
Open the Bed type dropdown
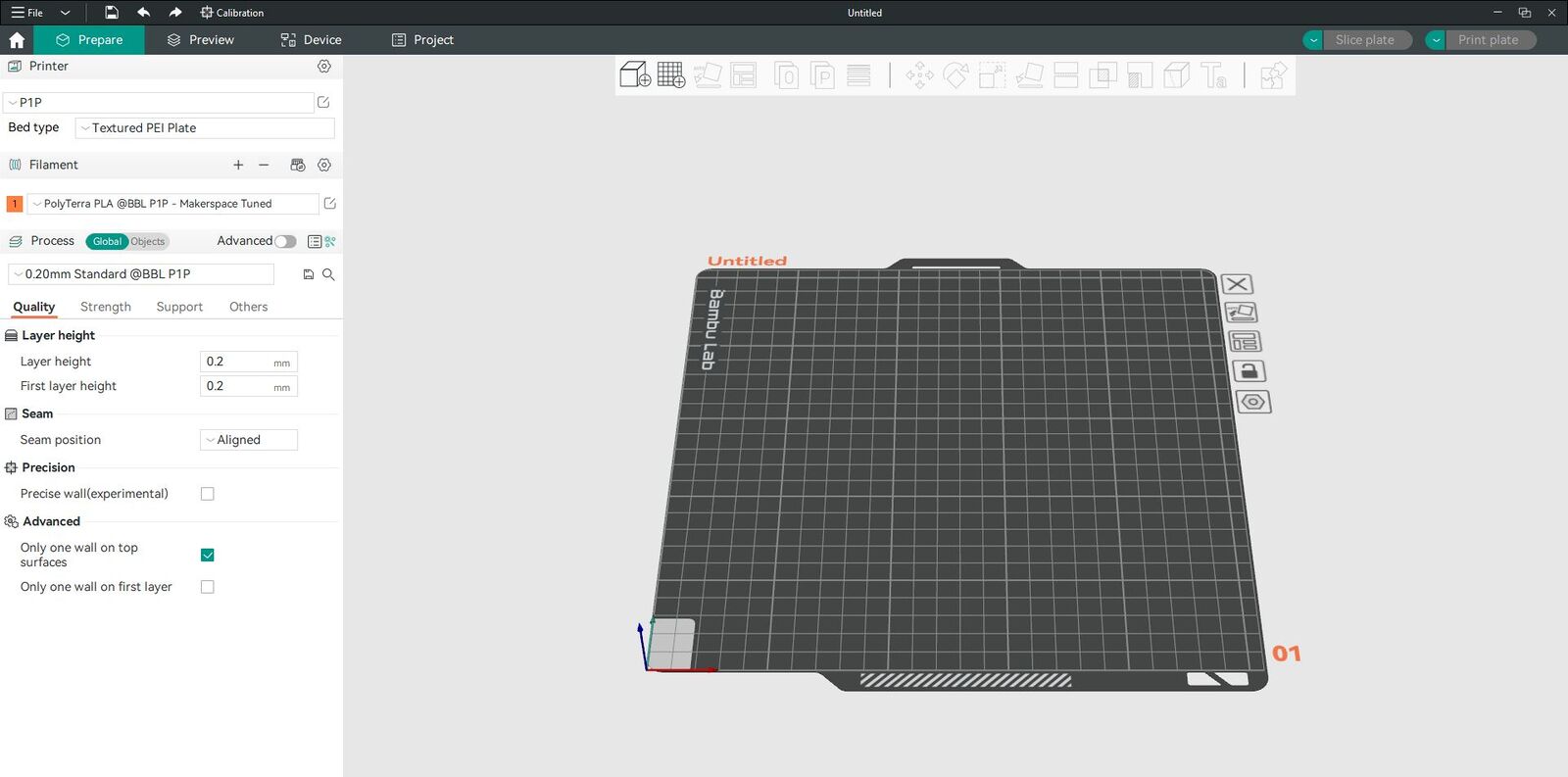tap(205, 128)
